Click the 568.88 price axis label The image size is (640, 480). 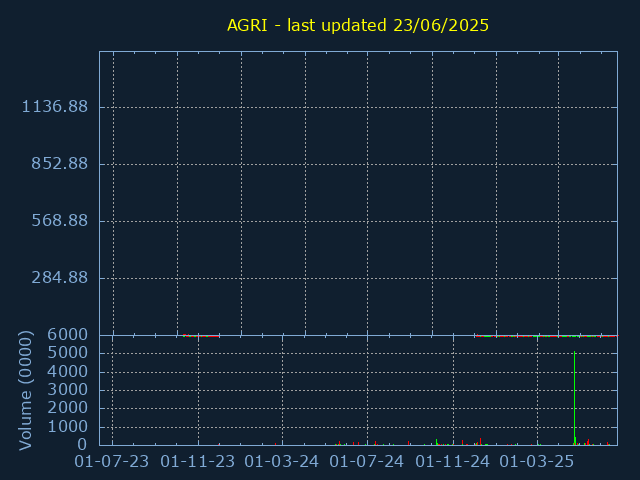pyautogui.click(x=60, y=221)
